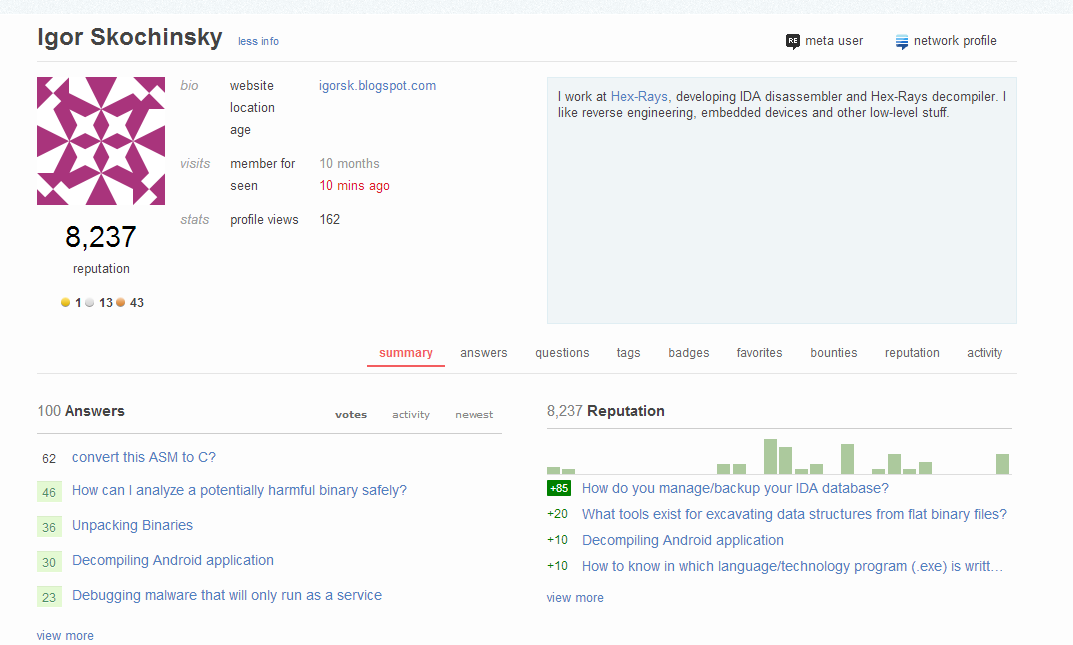Sort answers by newest
The width and height of the screenshot is (1073, 645).
[x=474, y=414]
